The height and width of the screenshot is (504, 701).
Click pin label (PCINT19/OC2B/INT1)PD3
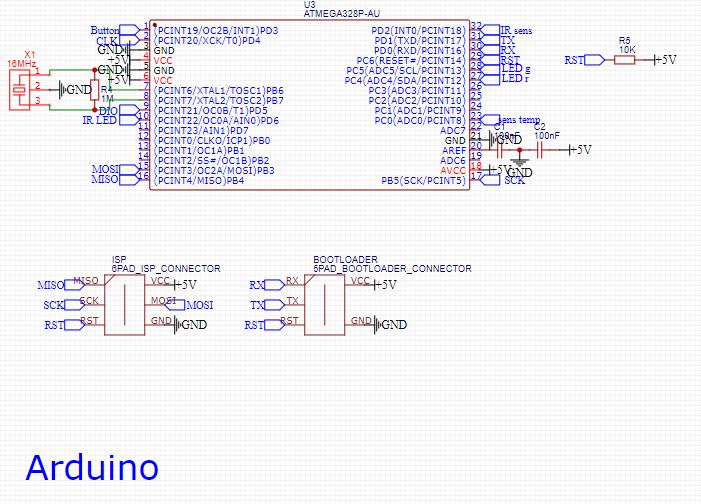pos(216,30)
